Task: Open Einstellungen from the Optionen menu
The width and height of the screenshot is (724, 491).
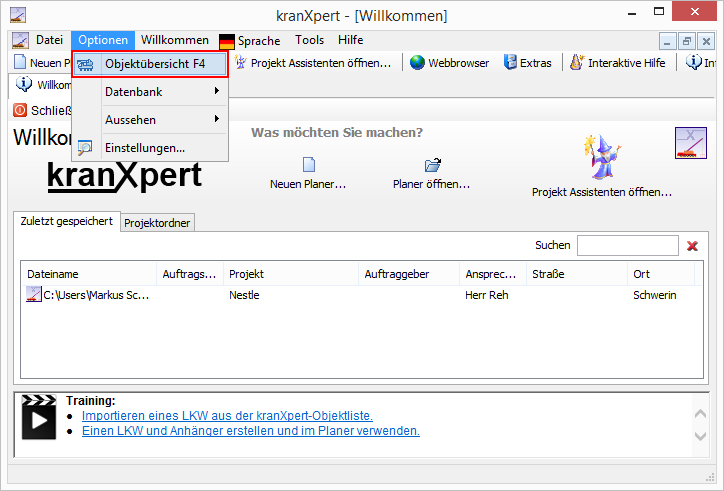Action: [x=145, y=148]
